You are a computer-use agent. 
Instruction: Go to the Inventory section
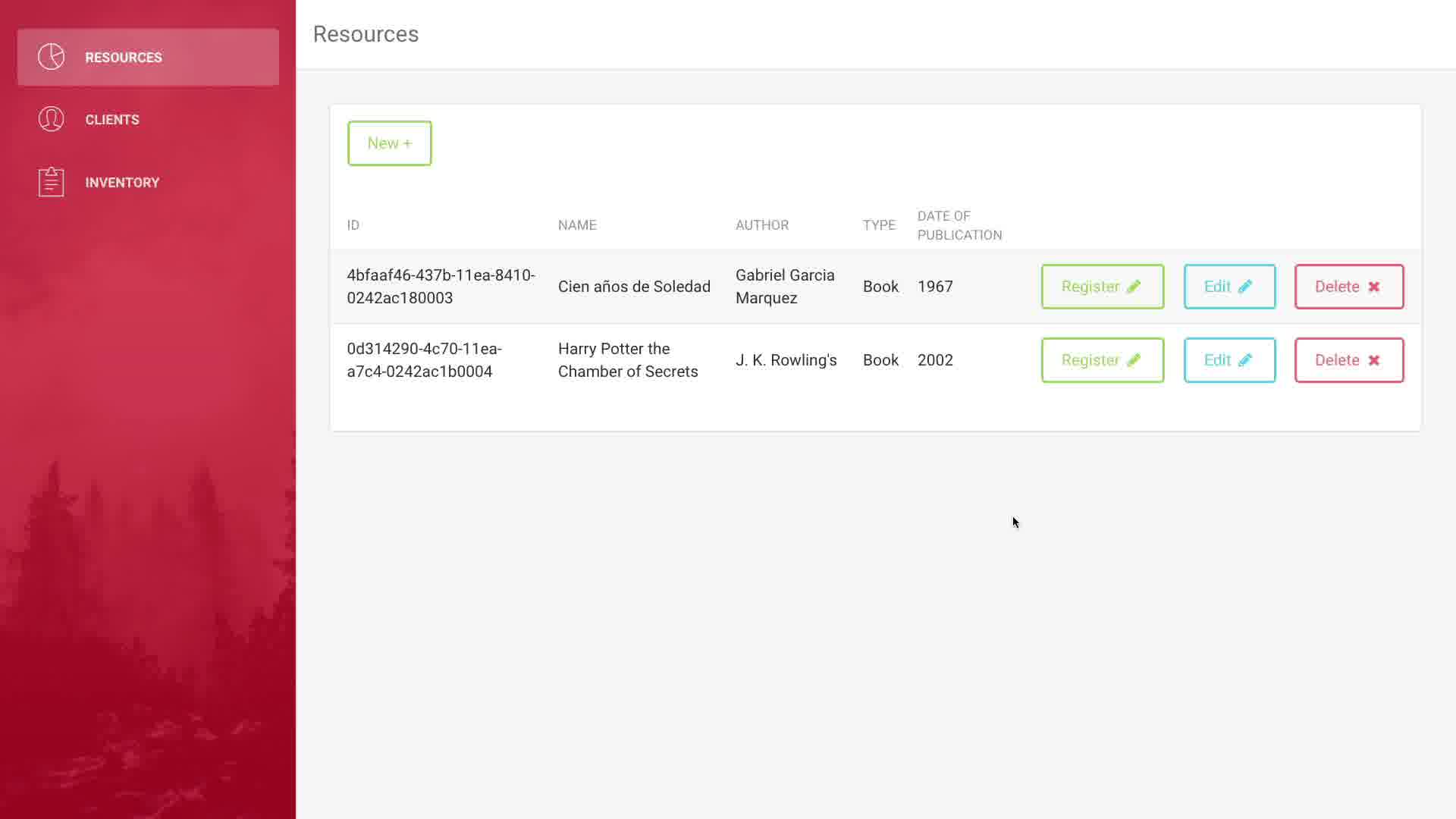(122, 183)
